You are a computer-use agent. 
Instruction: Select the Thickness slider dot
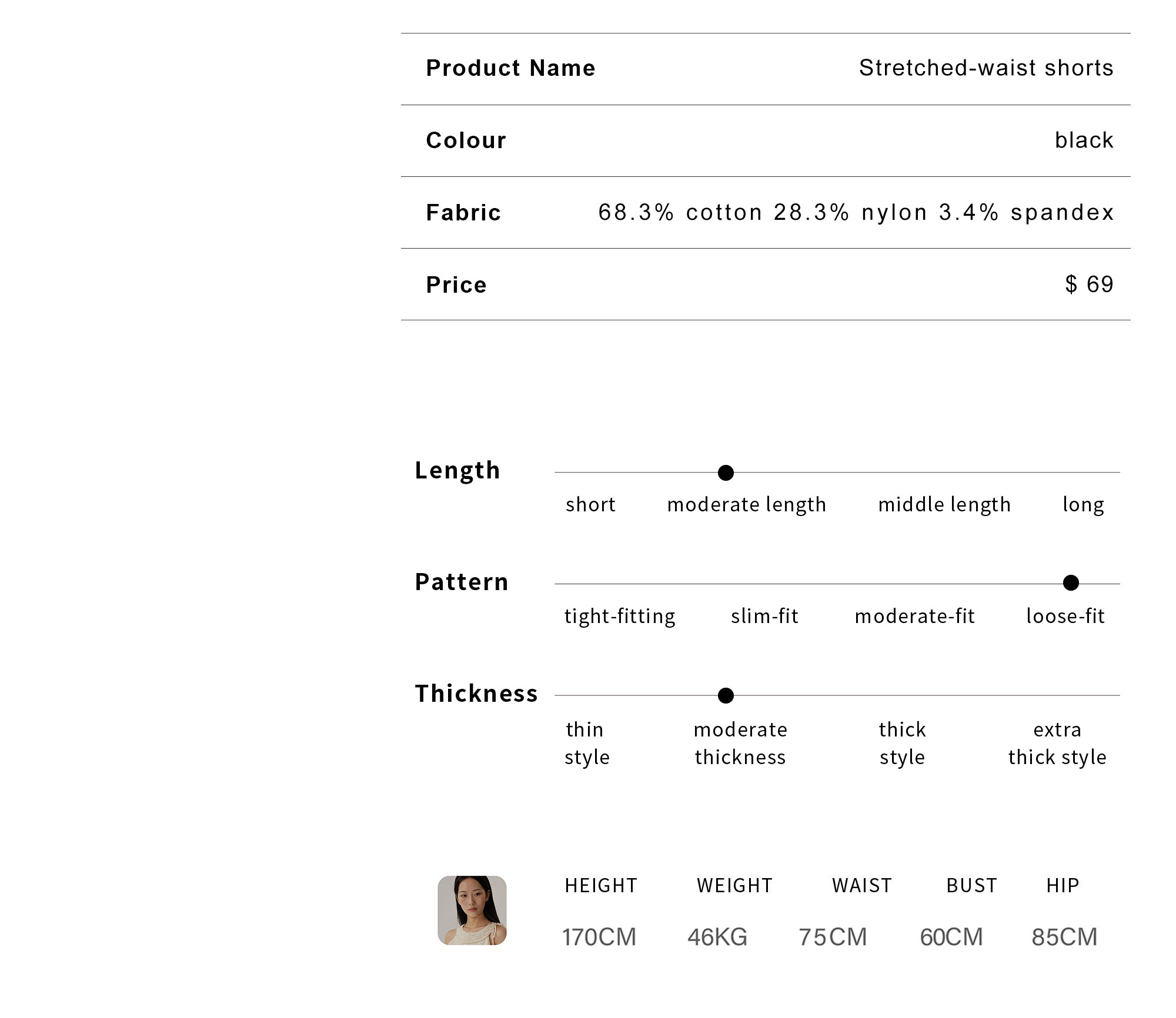pyautogui.click(x=726, y=696)
